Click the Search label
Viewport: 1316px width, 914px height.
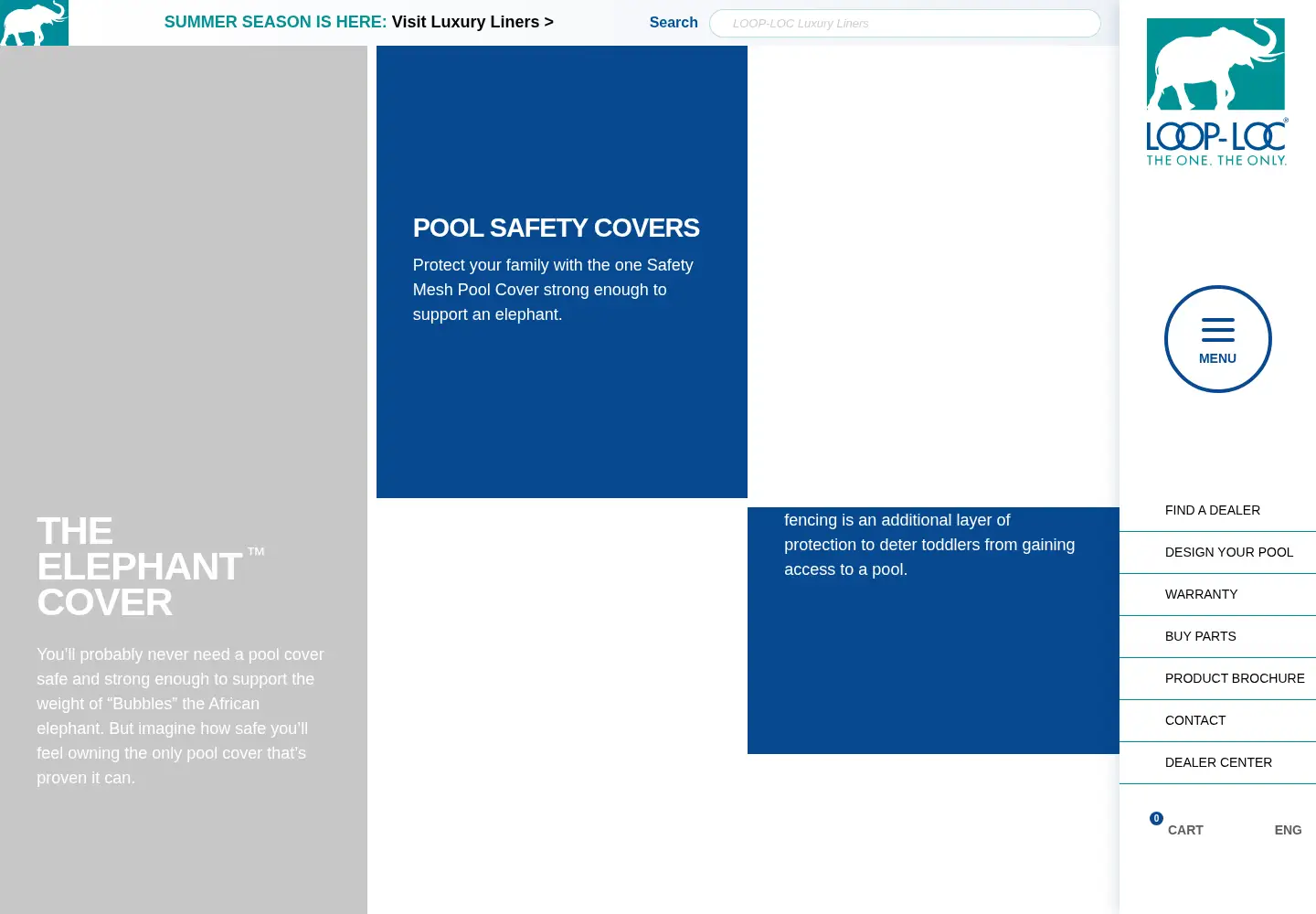(674, 23)
